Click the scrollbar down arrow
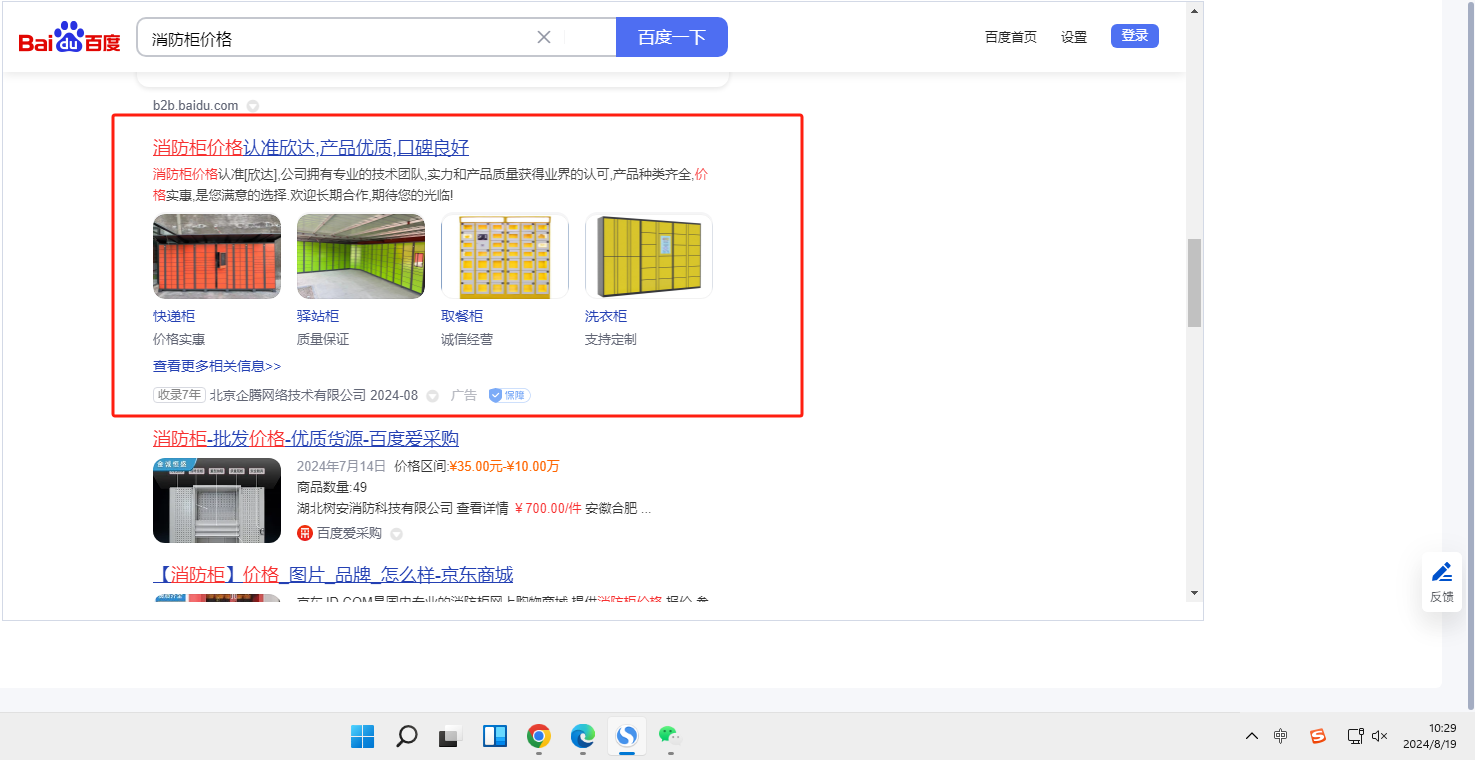This screenshot has width=1475, height=760. click(1194, 593)
